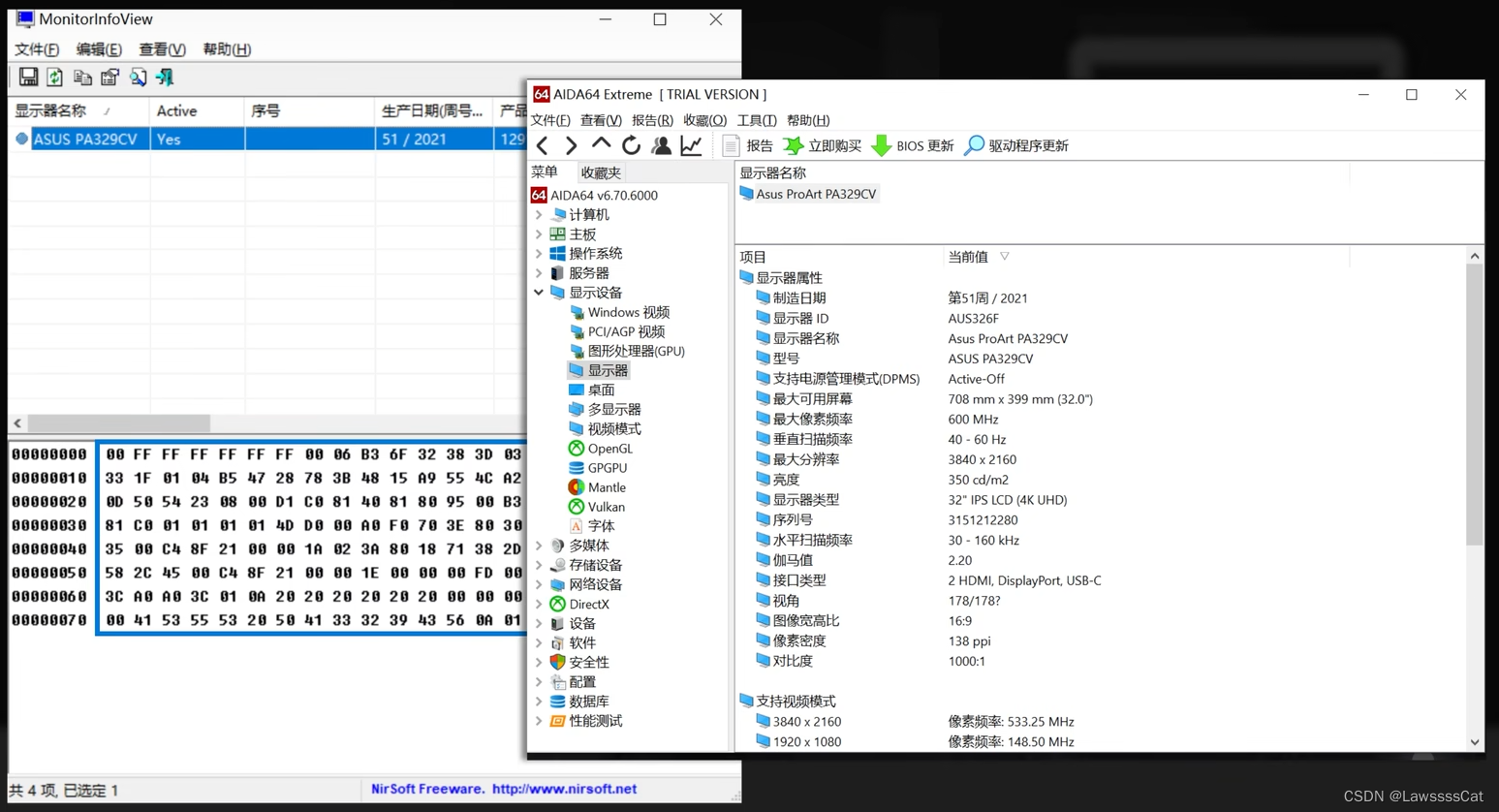This screenshot has width=1499, height=812.
Task: Click Find icon in MonitorInfoView toolbar
Action: pos(138,77)
